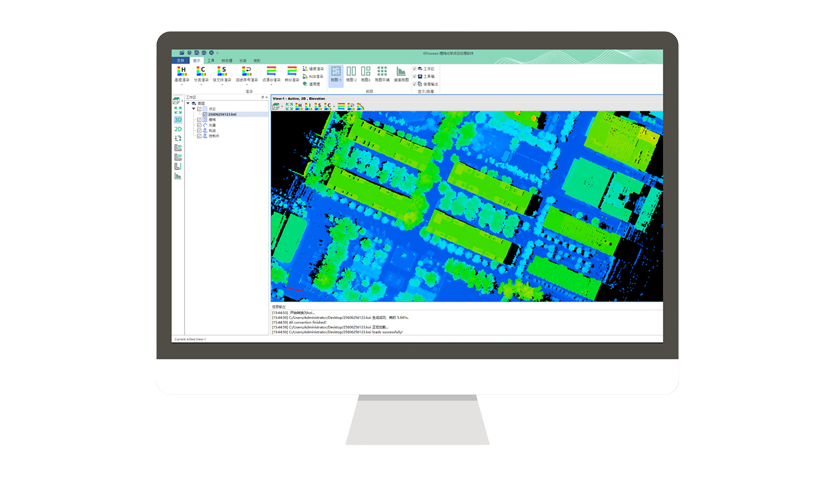
Task: Choose the four-view grid layout icon
Action: click(382, 72)
